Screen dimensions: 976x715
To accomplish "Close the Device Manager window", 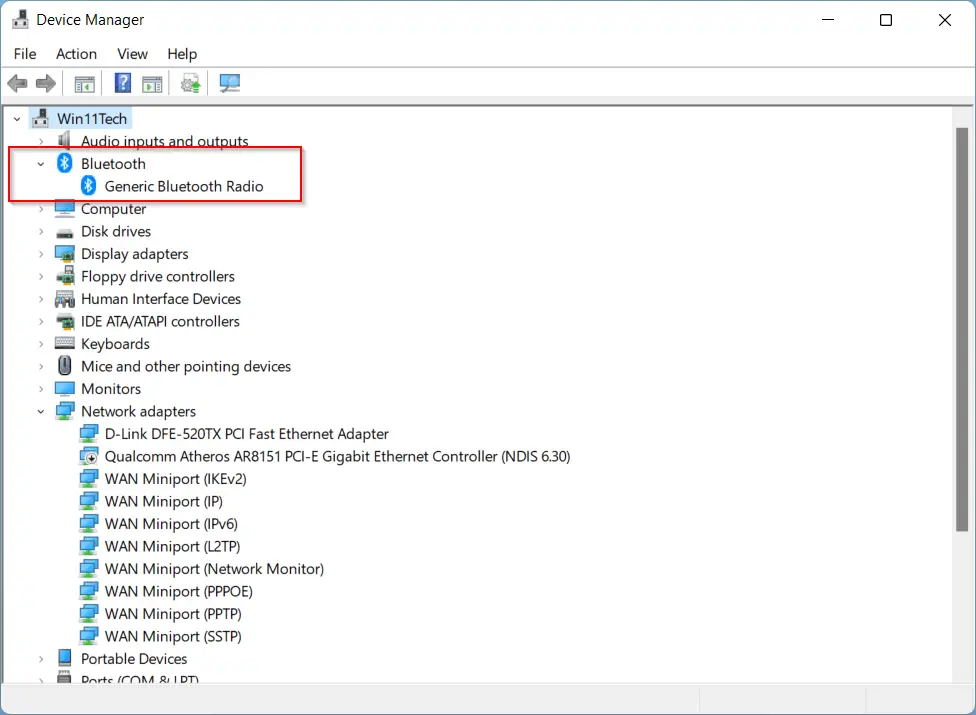I will (x=944, y=20).
